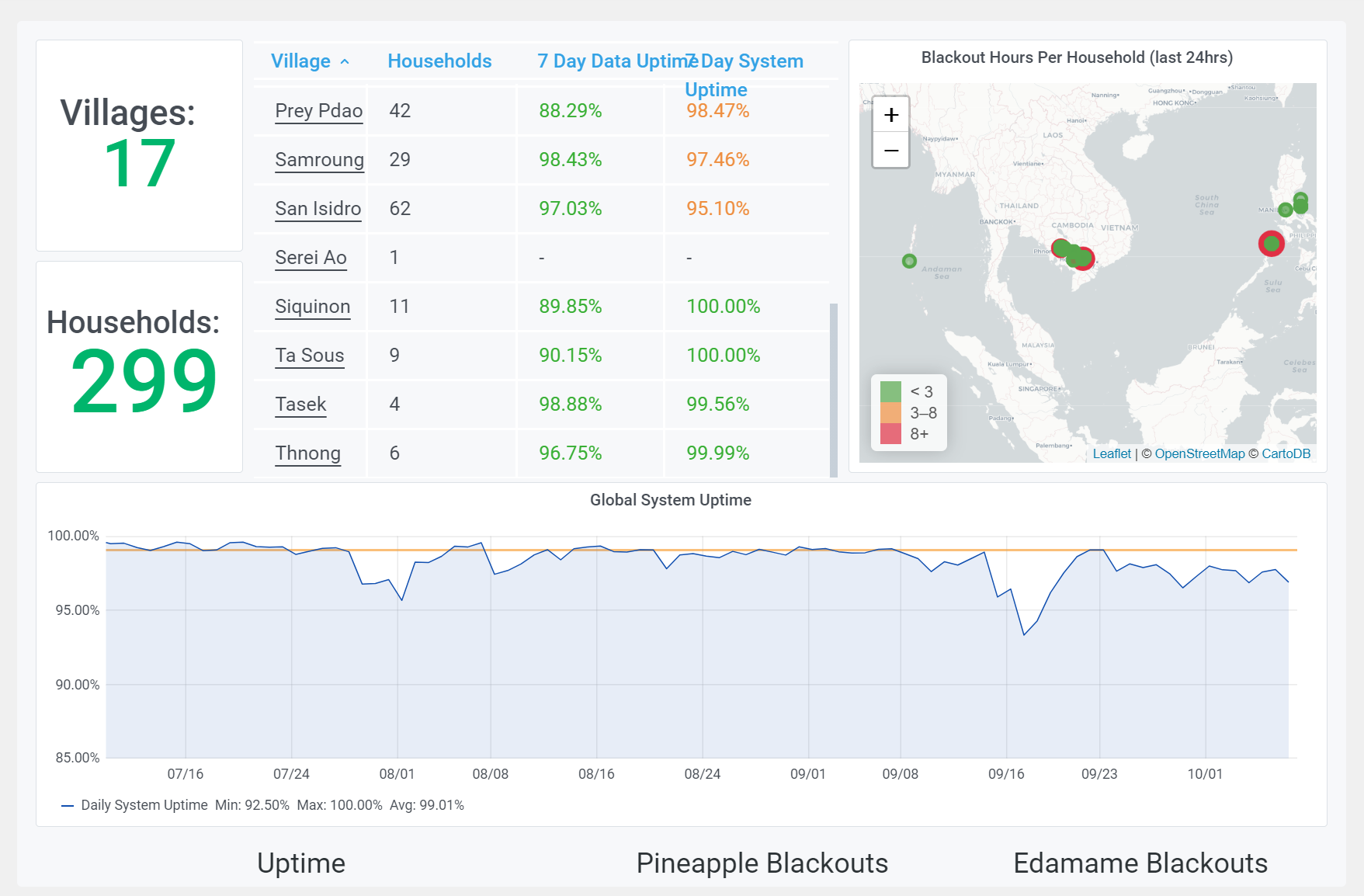The image size is (1364, 896).
Task: Open the Samroung village link
Action: (319, 160)
